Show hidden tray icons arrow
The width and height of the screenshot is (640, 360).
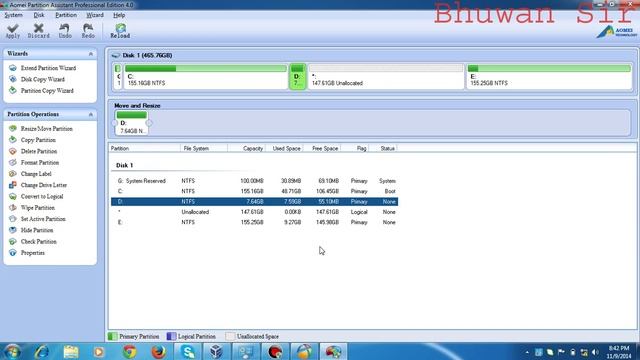[527, 352]
